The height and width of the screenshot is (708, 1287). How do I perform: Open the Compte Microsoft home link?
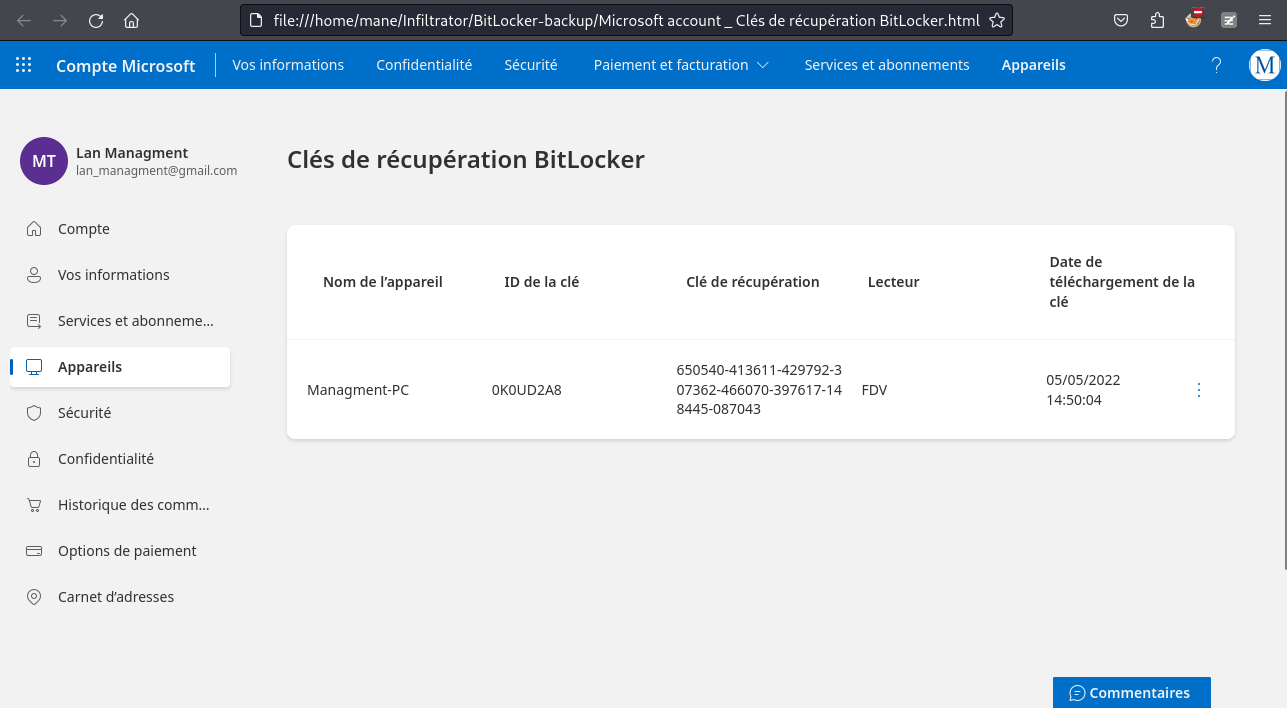pyautogui.click(x=126, y=66)
